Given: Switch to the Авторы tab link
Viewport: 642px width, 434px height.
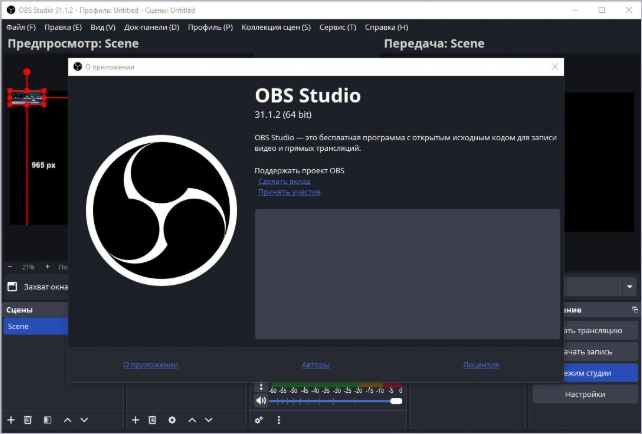Looking at the screenshot, I should click(315, 364).
